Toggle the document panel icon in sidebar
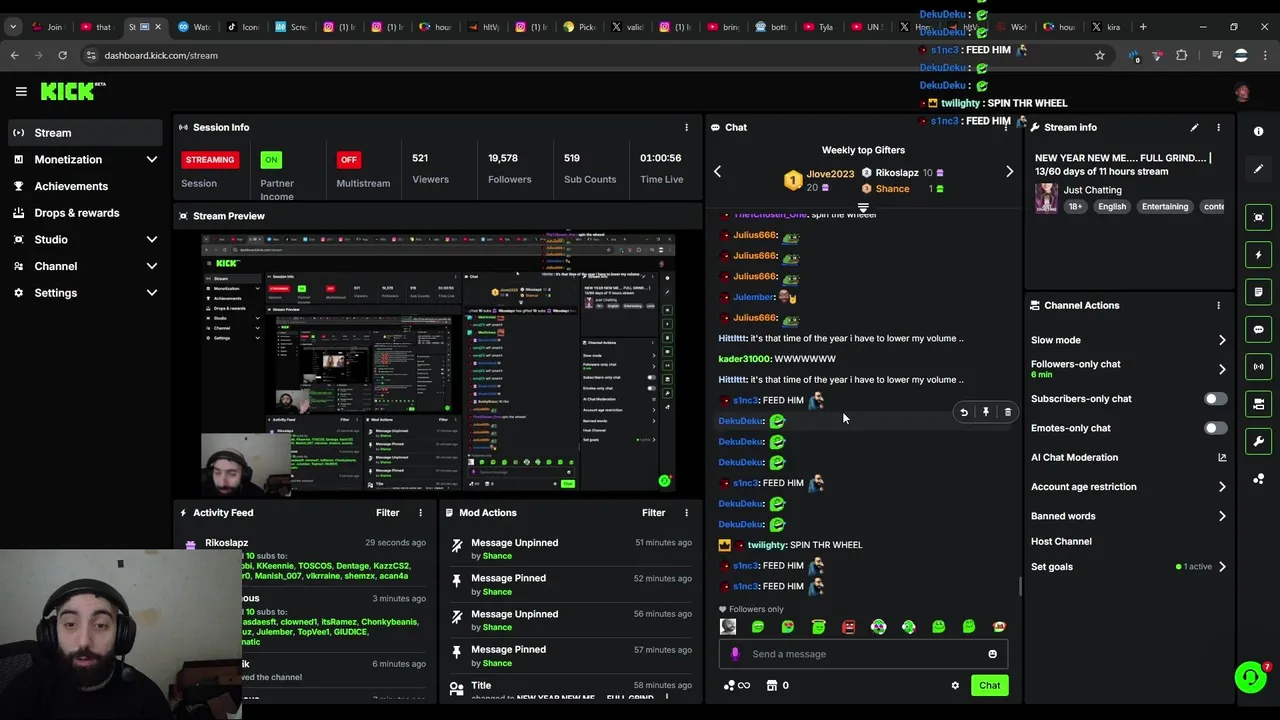Screen dimensions: 1280x720 pos(1258,292)
